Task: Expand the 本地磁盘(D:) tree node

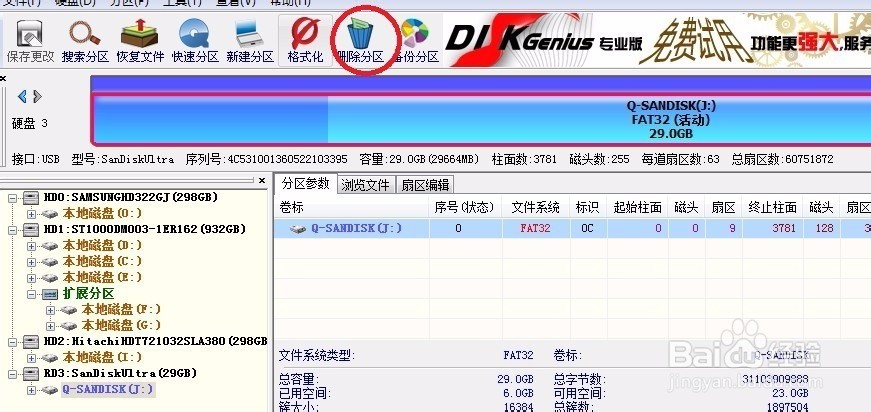Action: 31,246
